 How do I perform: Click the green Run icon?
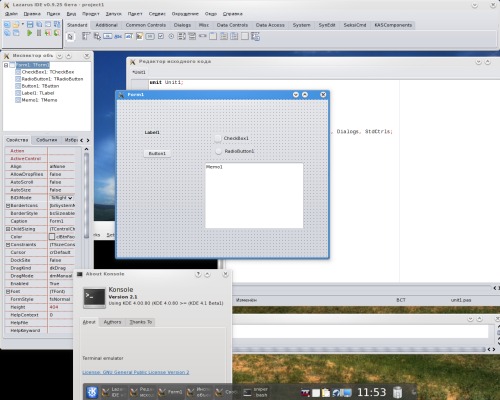30,33
